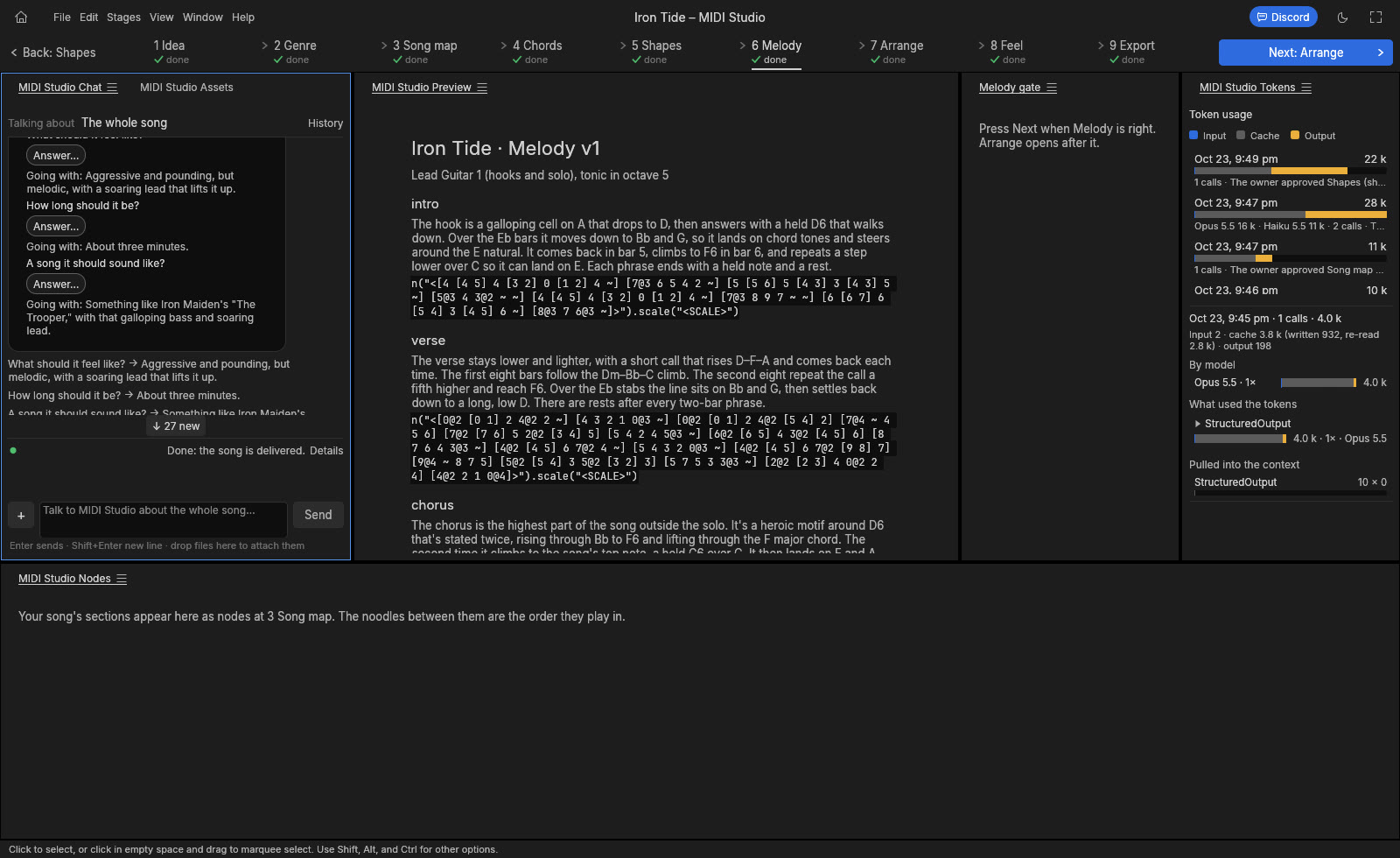Click Answer button under feel question
The width and height of the screenshot is (1400, 858).
click(x=56, y=156)
